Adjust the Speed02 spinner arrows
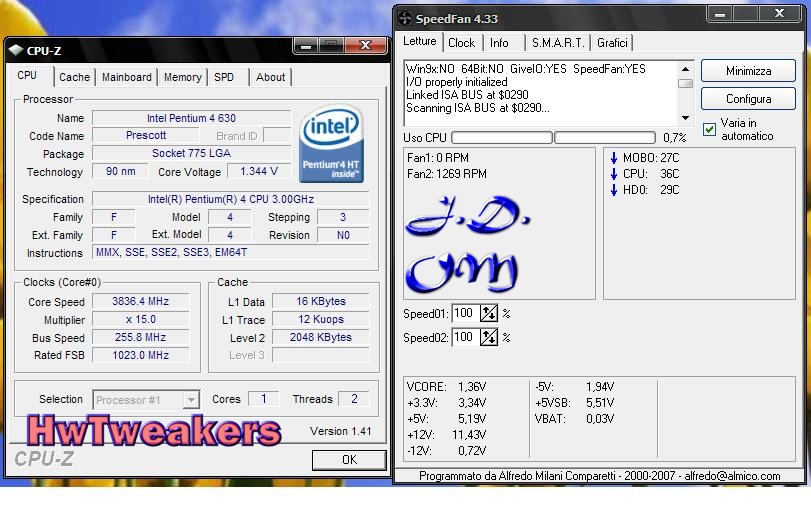Image resolution: width=811 pixels, height=512 pixels. point(489,338)
